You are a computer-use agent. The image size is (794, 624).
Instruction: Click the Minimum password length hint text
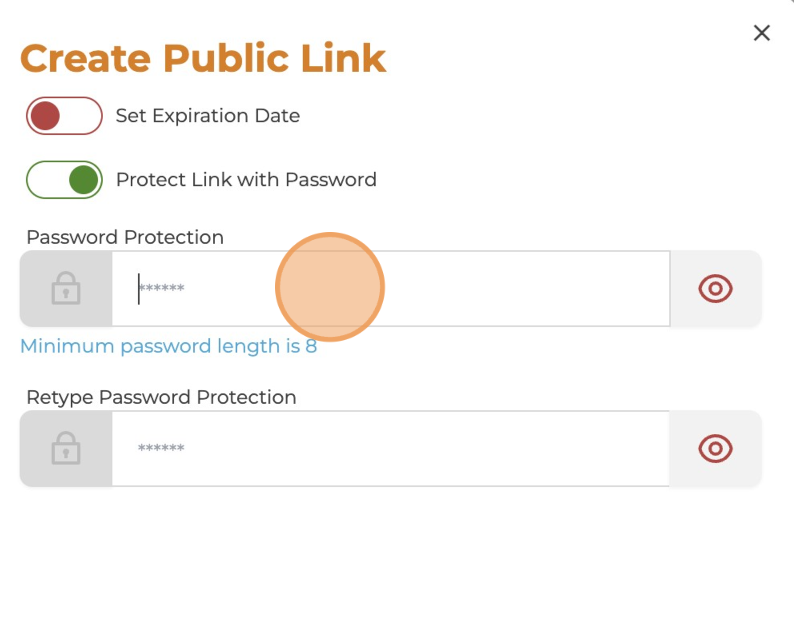(x=169, y=346)
